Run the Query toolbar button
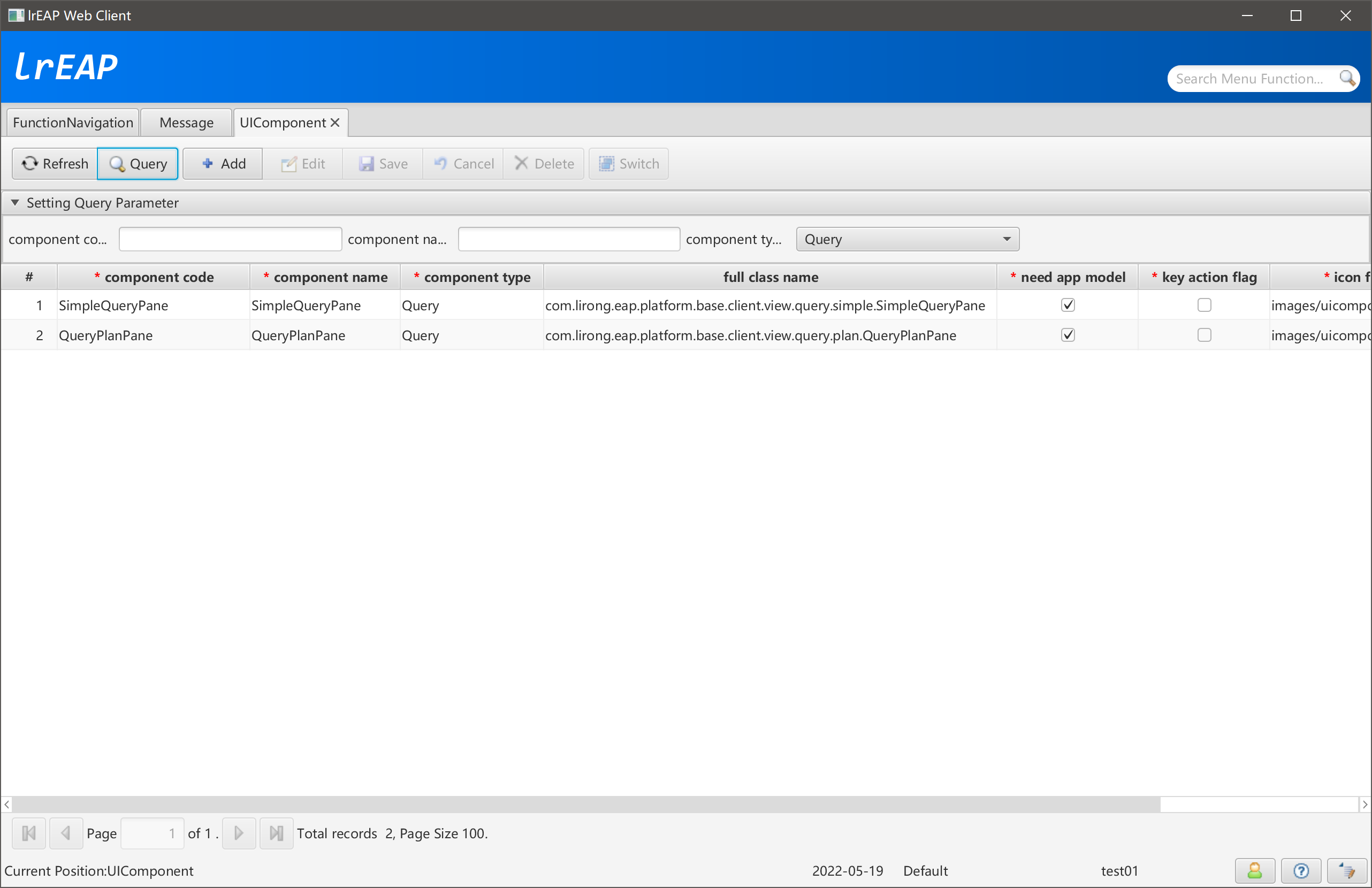The width and height of the screenshot is (1372, 888). click(138, 164)
